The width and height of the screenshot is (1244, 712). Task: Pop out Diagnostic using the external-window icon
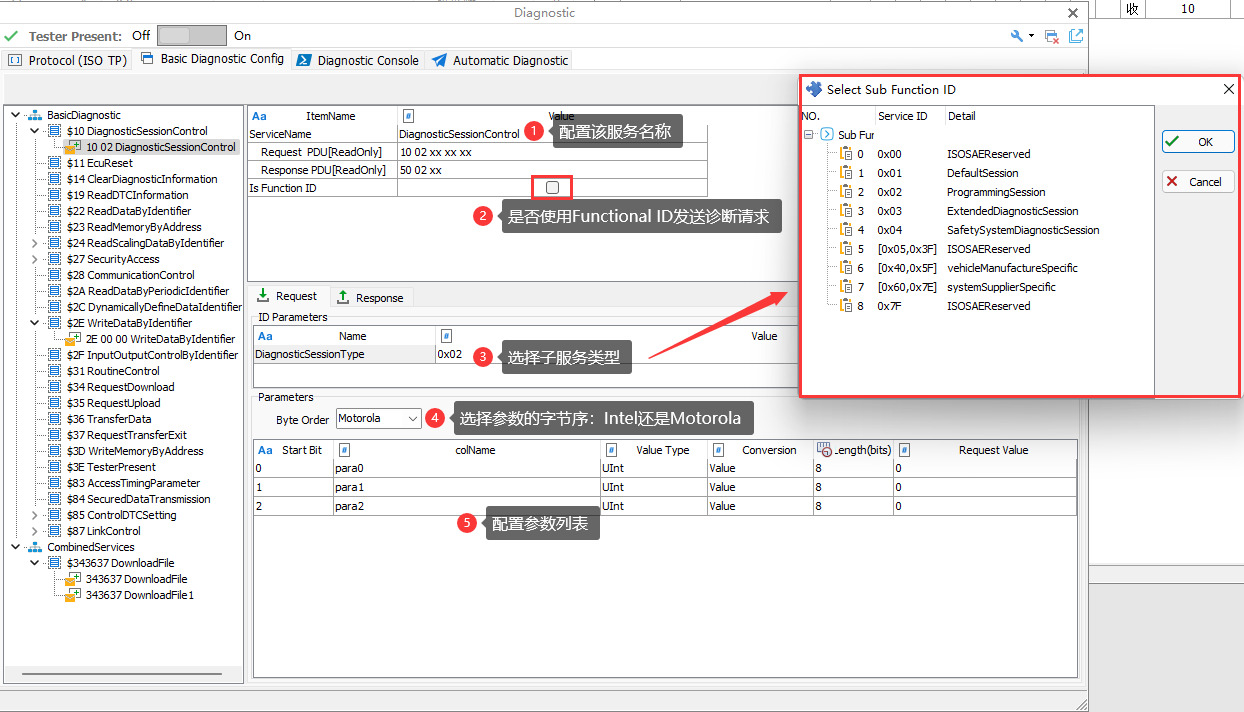[1075, 35]
